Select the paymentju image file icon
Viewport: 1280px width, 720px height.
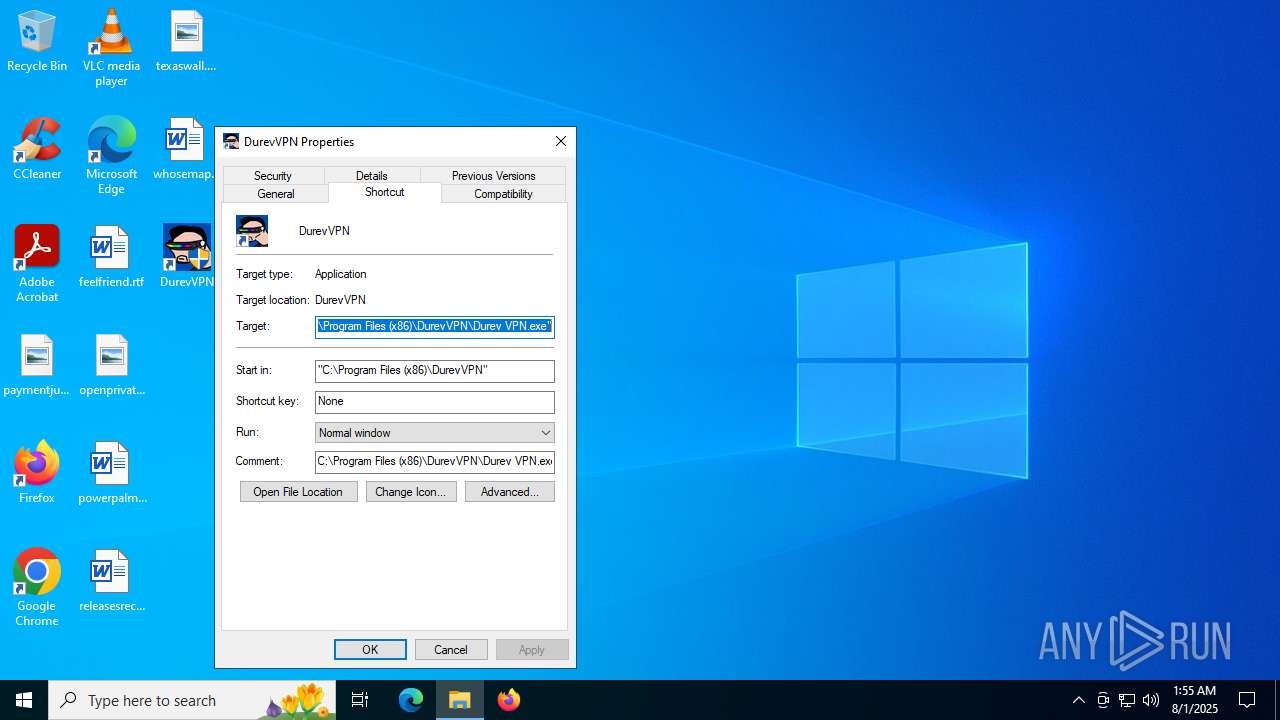tap(37, 366)
